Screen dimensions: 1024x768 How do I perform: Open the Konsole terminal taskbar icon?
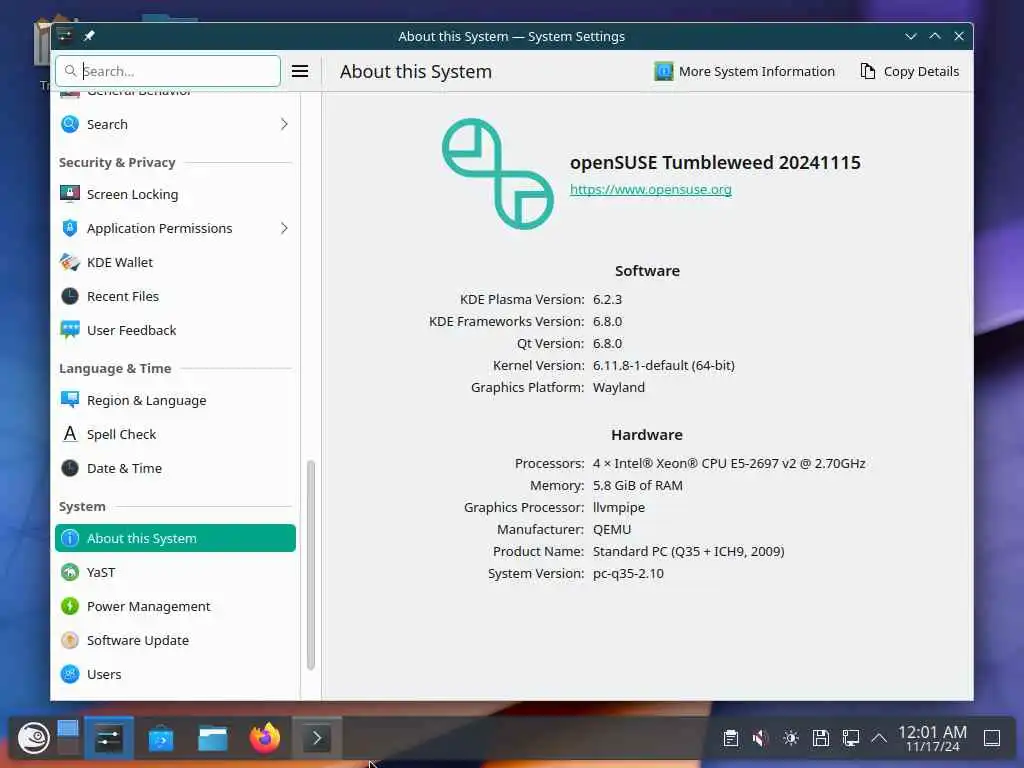(x=317, y=739)
